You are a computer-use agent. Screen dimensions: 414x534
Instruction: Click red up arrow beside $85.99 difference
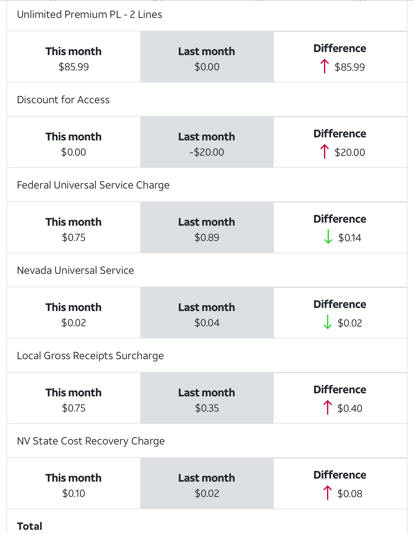click(324, 66)
